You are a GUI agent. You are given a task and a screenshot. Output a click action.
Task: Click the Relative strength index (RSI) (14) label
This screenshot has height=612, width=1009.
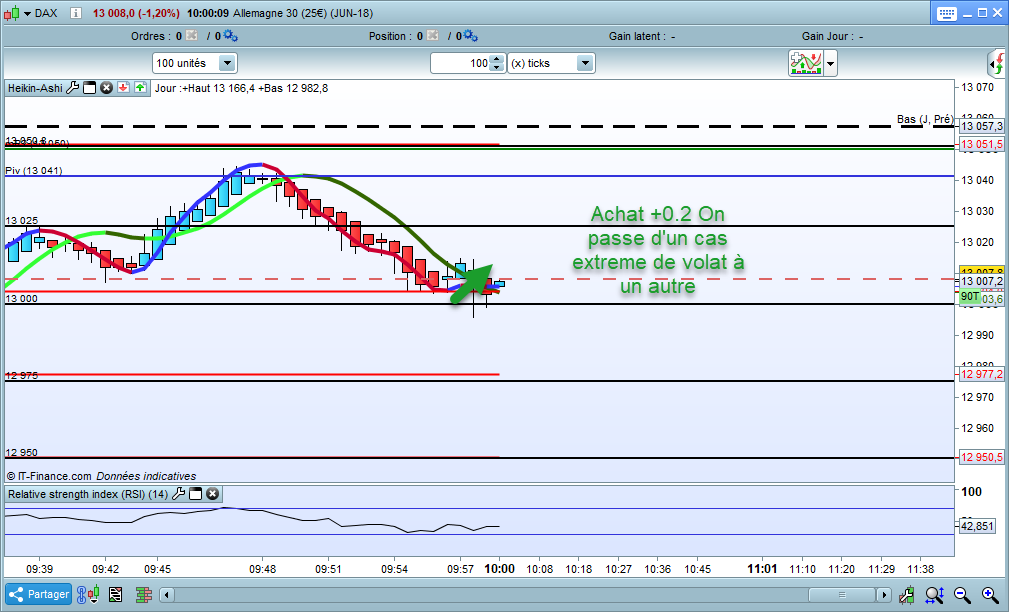[88, 494]
